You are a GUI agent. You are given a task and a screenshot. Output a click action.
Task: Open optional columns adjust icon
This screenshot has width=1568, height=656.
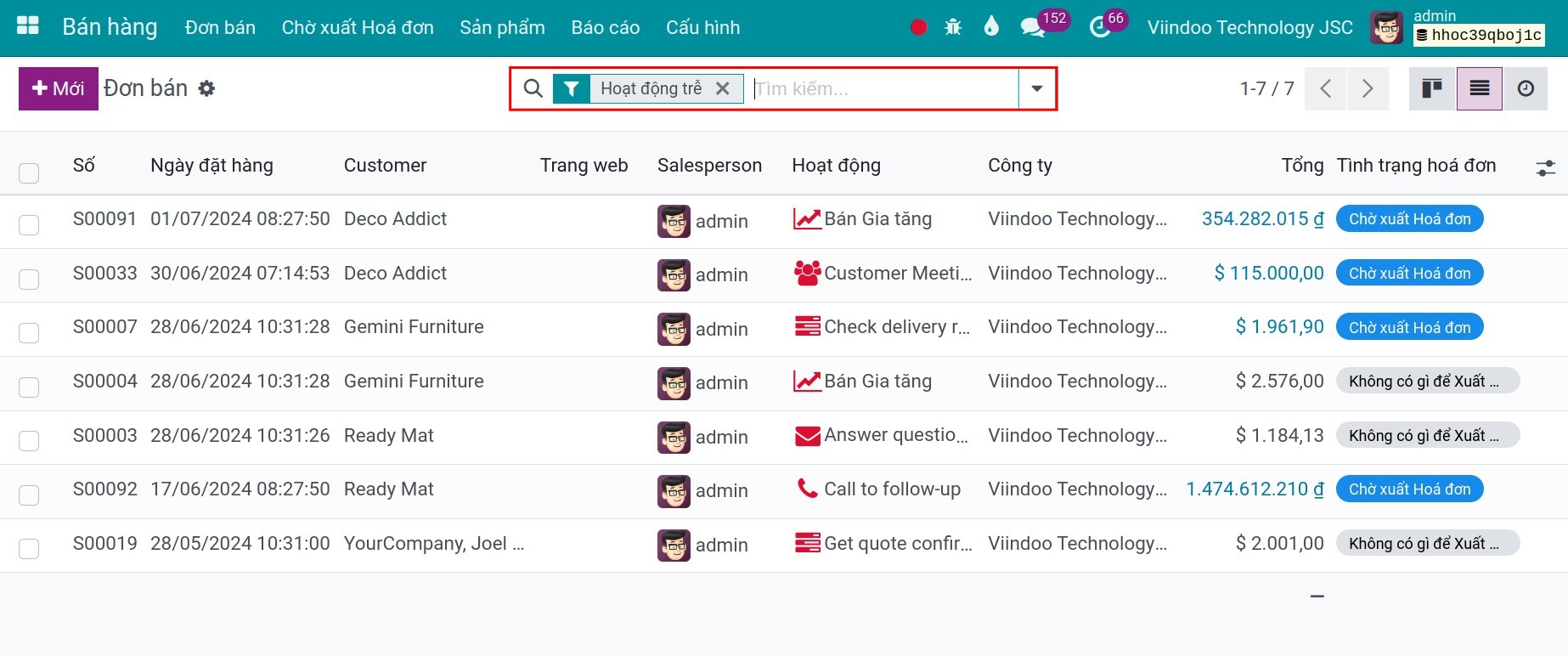[1546, 167]
